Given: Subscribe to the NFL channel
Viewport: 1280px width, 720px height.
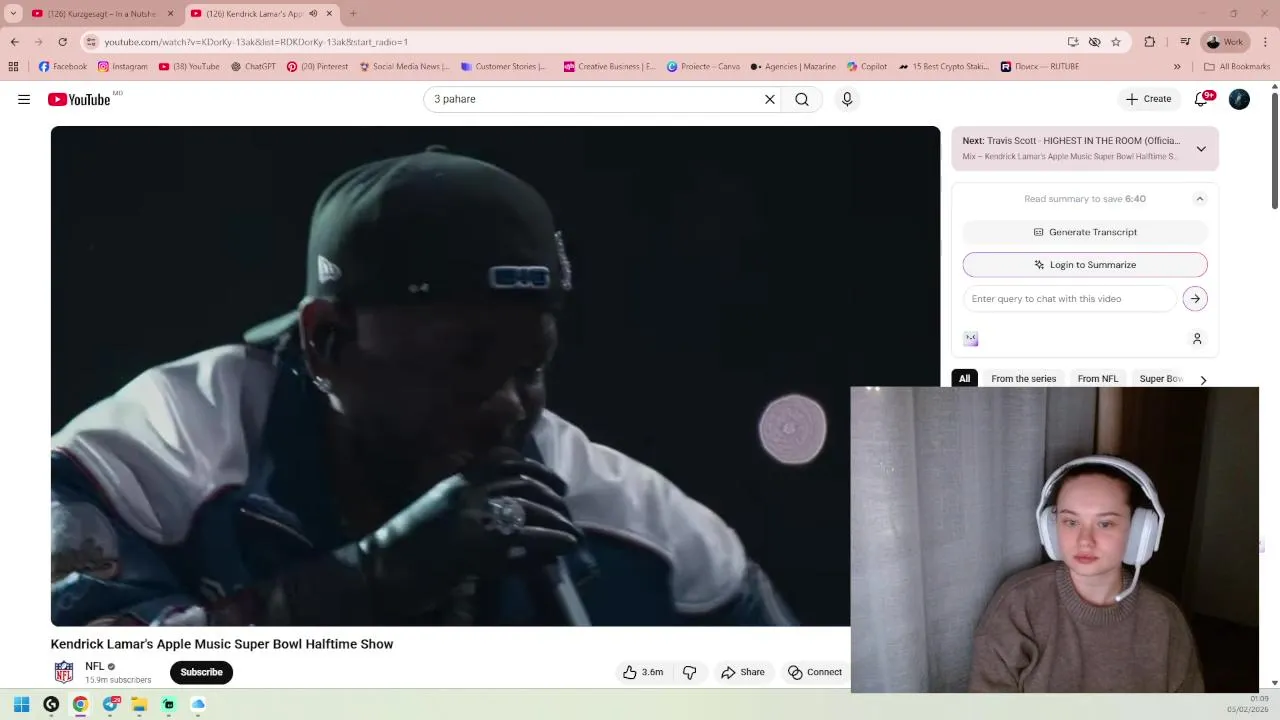Looking at the screenshot, I should (201, 672).
